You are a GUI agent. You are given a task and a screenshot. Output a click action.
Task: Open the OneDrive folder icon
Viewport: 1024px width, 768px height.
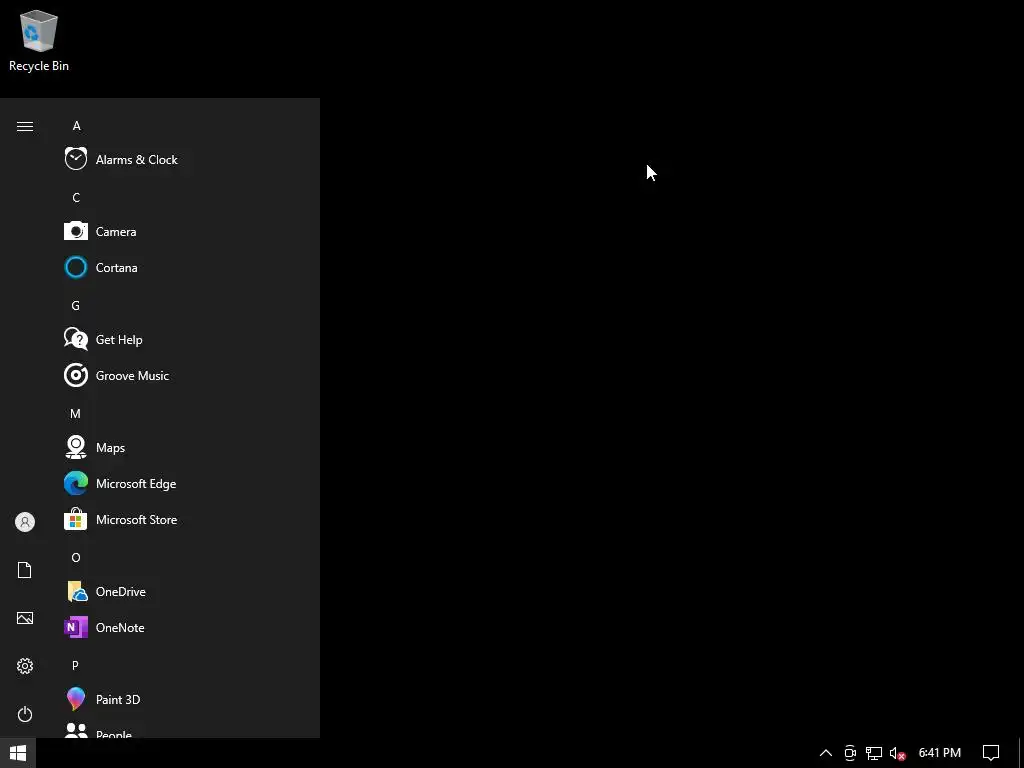coord(77,591)
